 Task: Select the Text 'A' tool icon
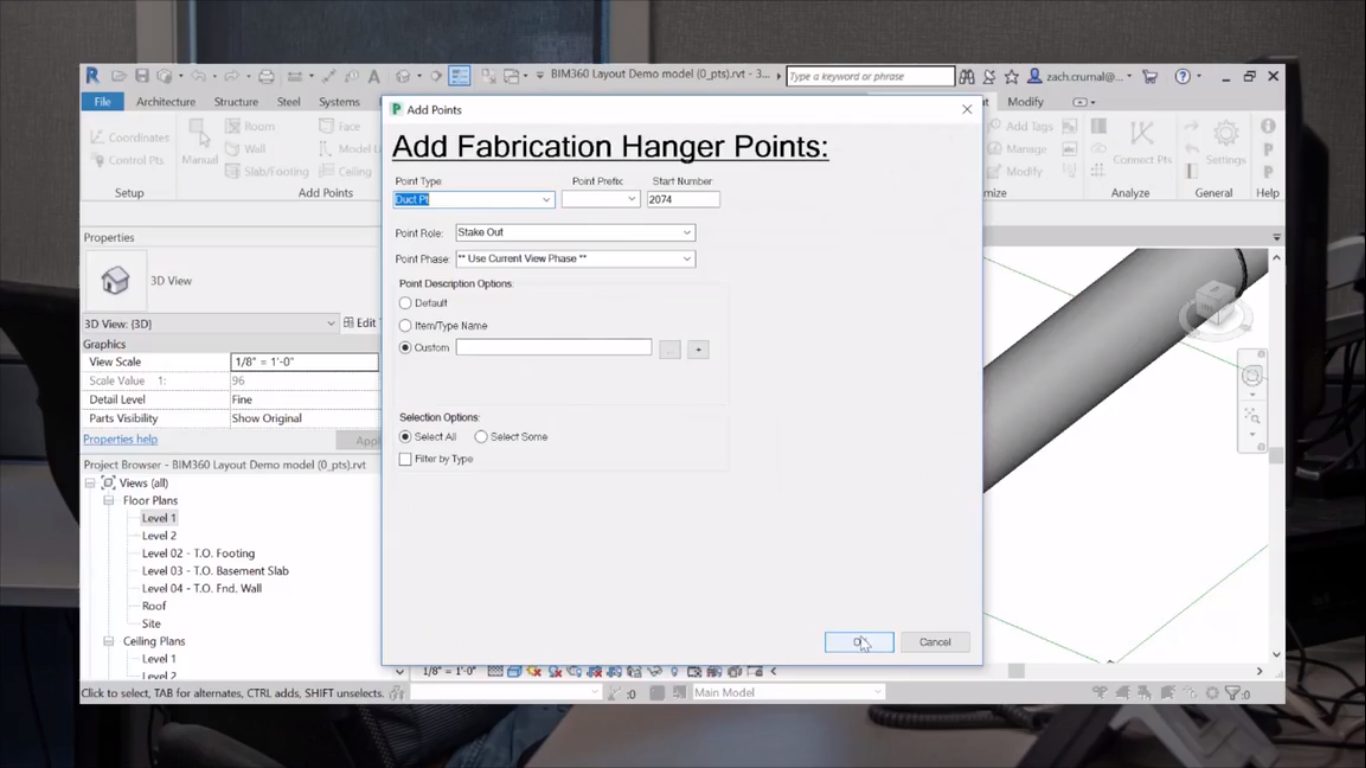[374, 76]
